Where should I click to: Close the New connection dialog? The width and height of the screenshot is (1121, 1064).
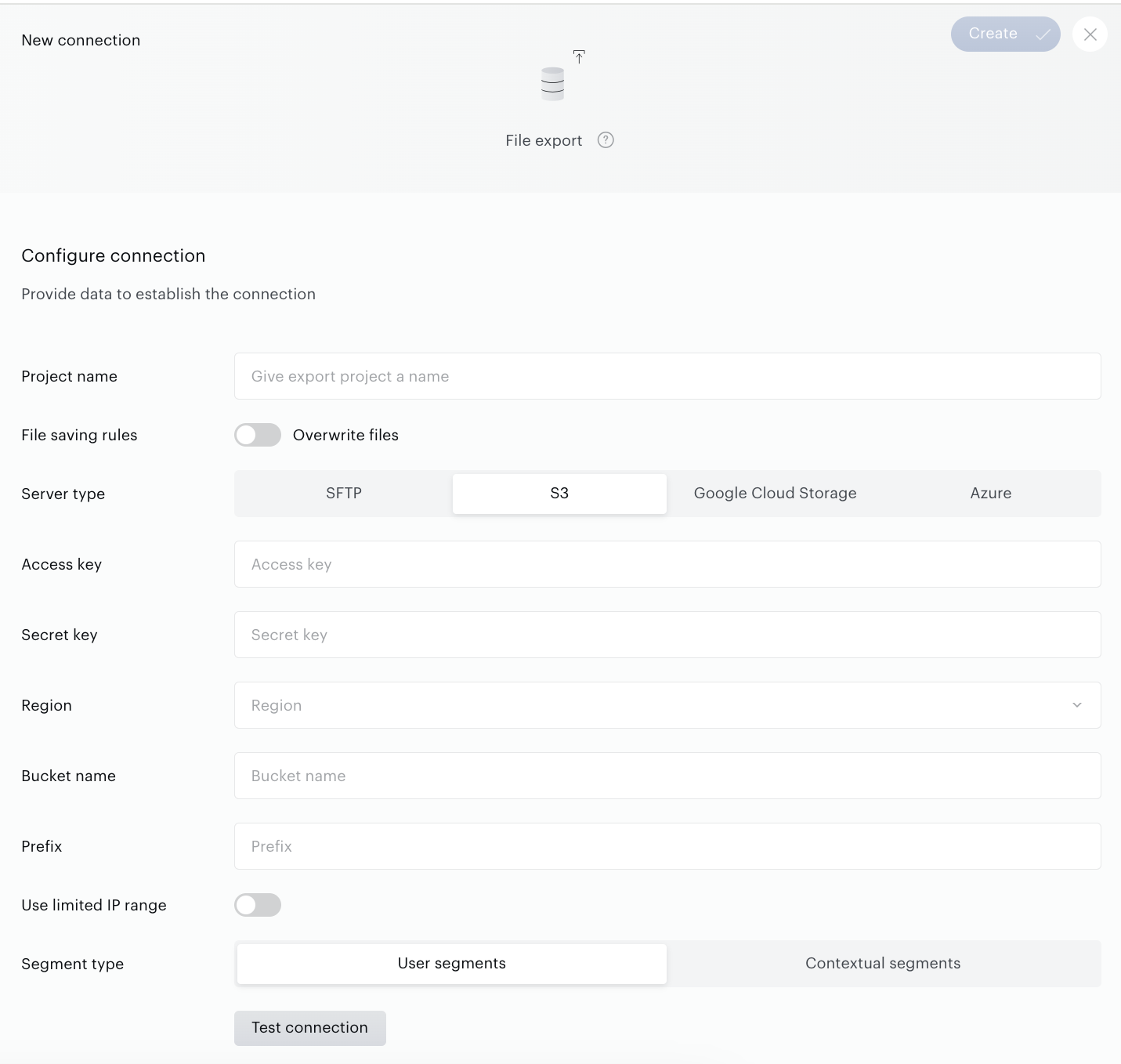(x=1090, y=34)
